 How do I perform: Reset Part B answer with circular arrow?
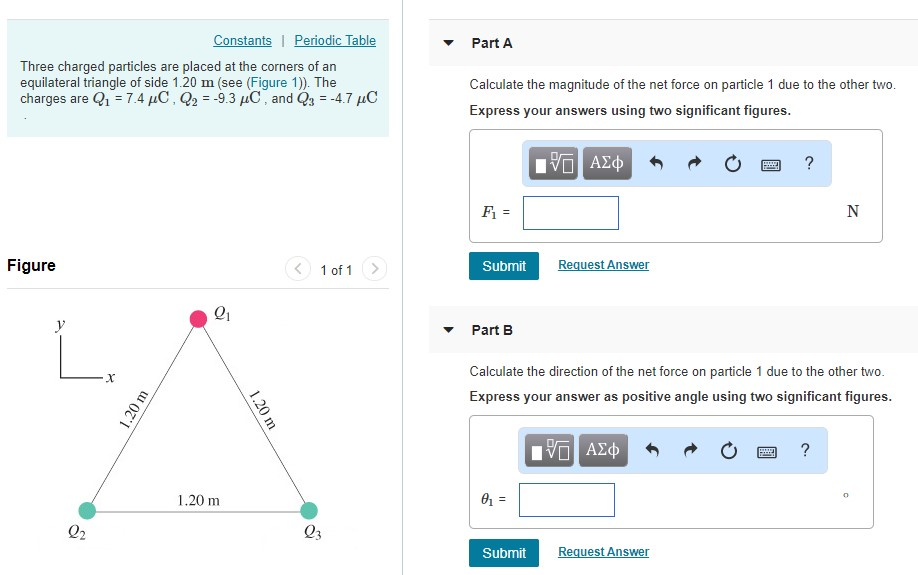[x=728, y=451]
